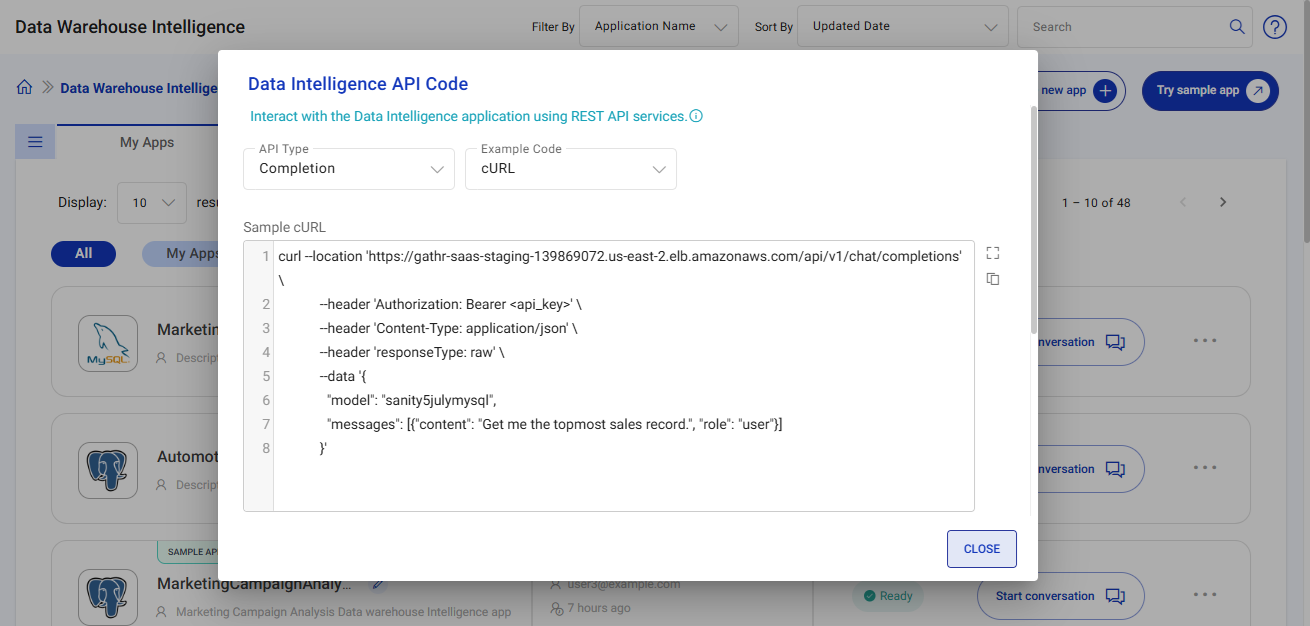The image size is (1310, 626).
Task: Open the ellipsis menu for MarketingCampaignAnaly
Action: 1205,596
